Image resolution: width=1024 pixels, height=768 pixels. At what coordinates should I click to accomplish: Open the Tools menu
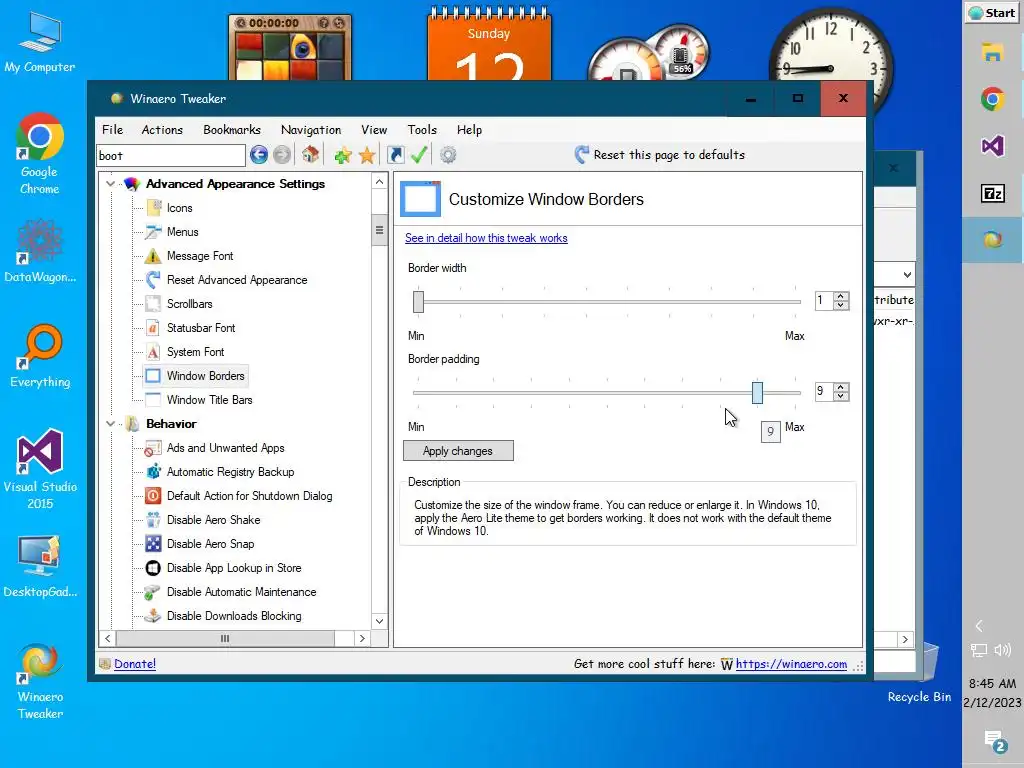[x=422, y=129]
